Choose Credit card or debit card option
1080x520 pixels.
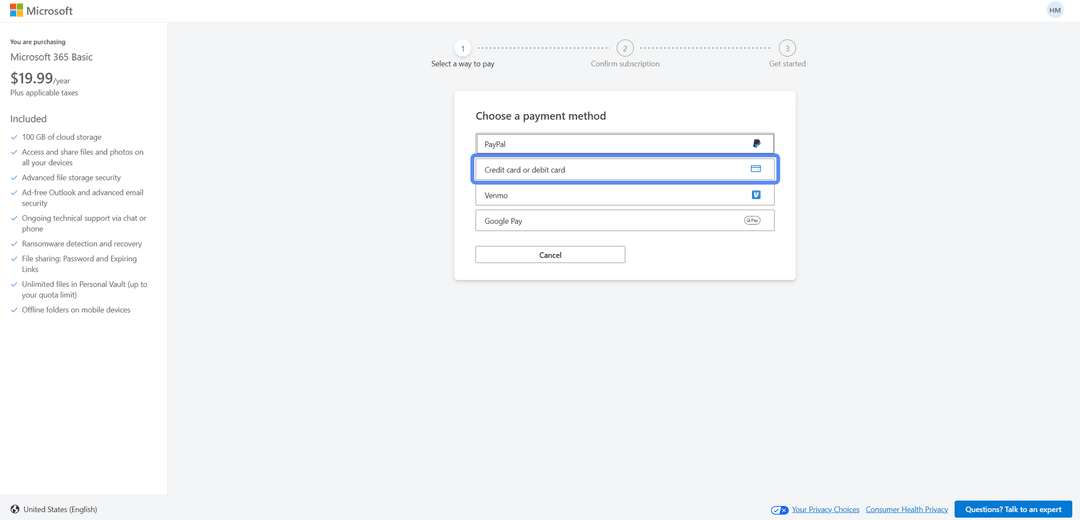point(625,169)
